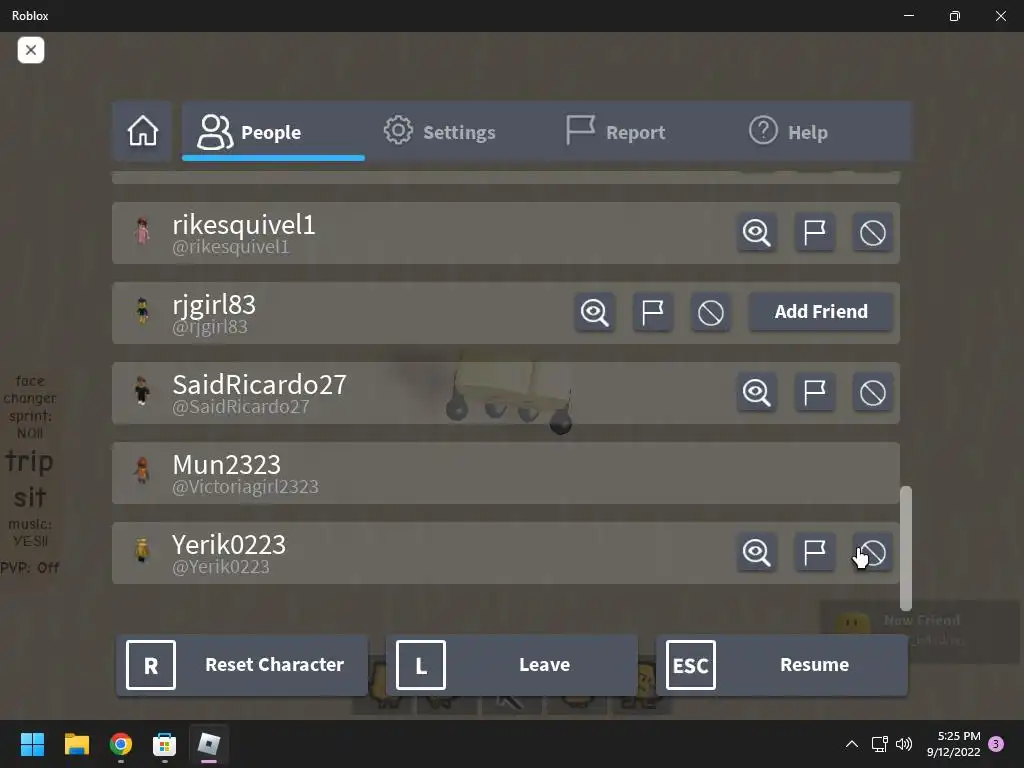Open the Settings tab

439,131
